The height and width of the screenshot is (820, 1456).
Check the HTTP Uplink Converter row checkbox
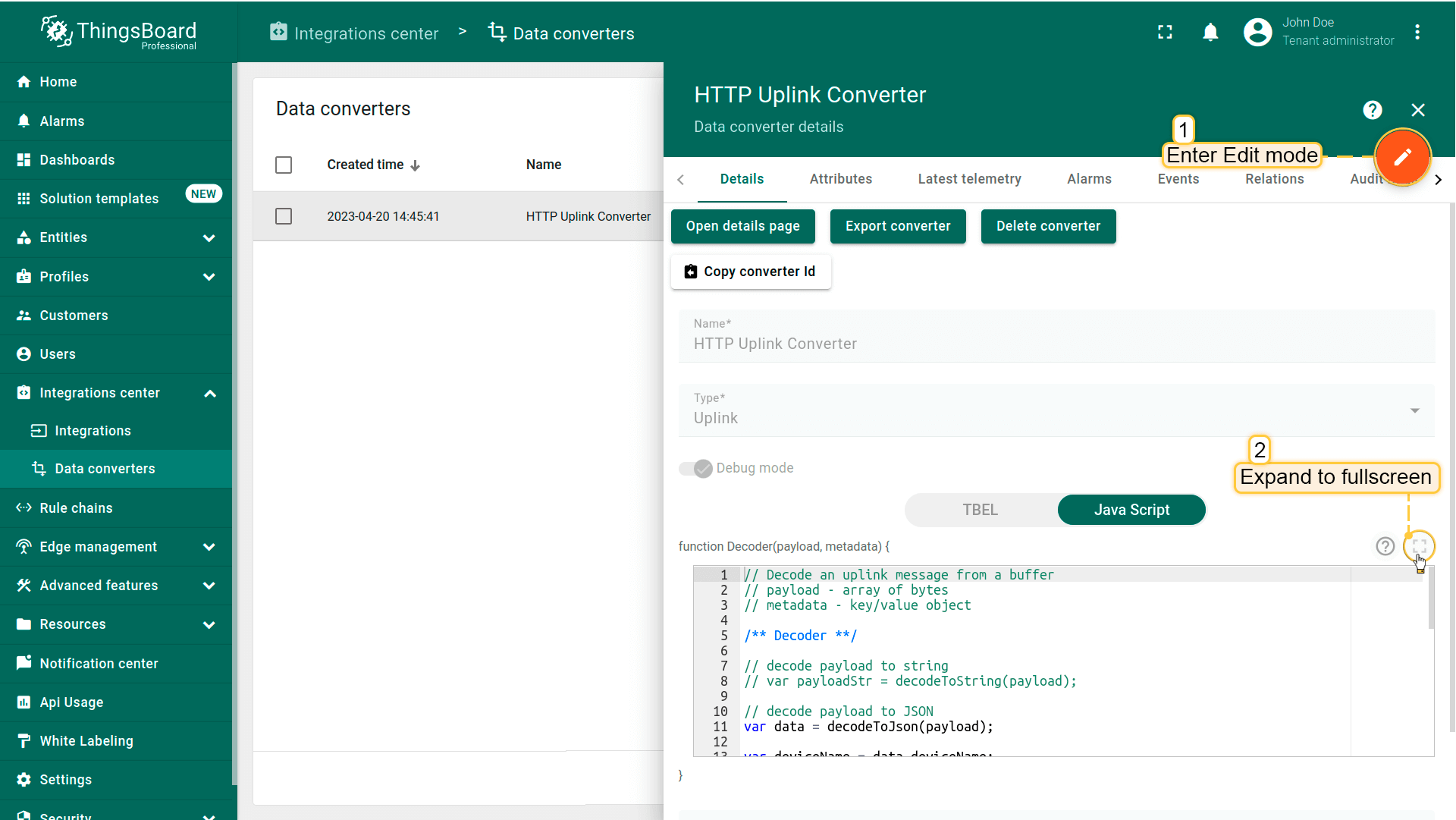coord(284,216)
